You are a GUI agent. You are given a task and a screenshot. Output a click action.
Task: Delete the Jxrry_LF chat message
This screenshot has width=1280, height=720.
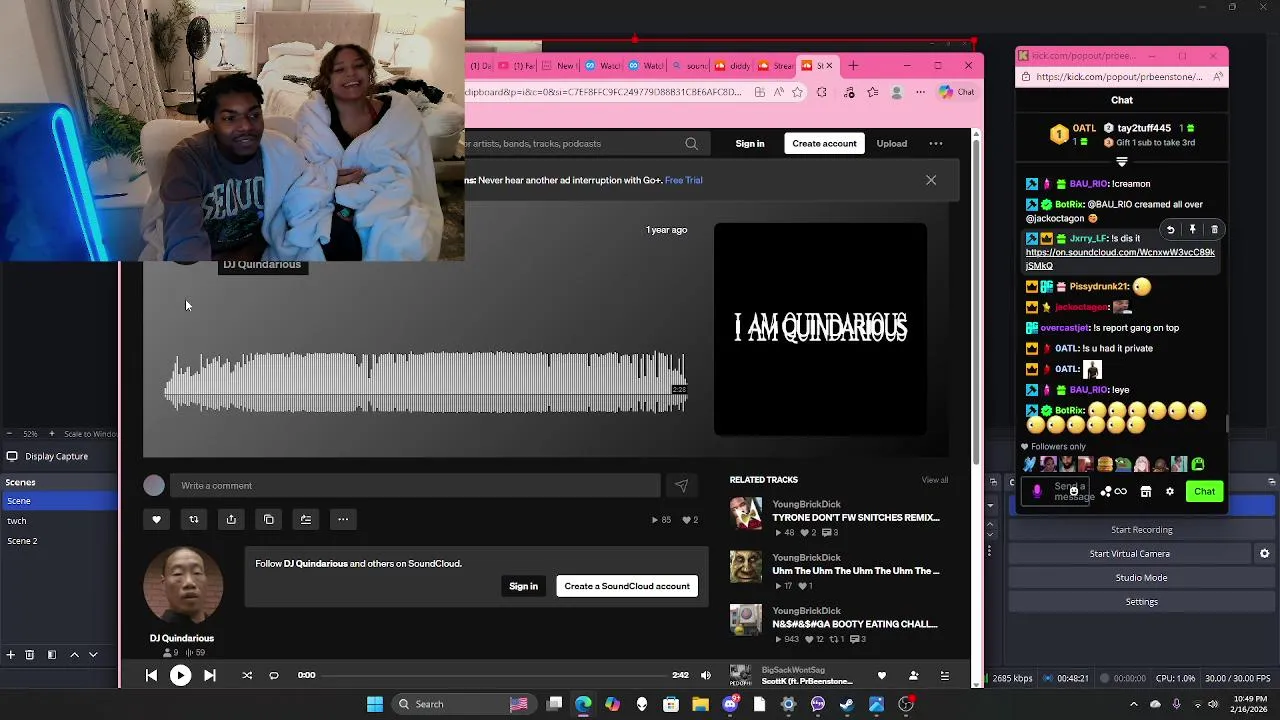(x=1214, y=230)
